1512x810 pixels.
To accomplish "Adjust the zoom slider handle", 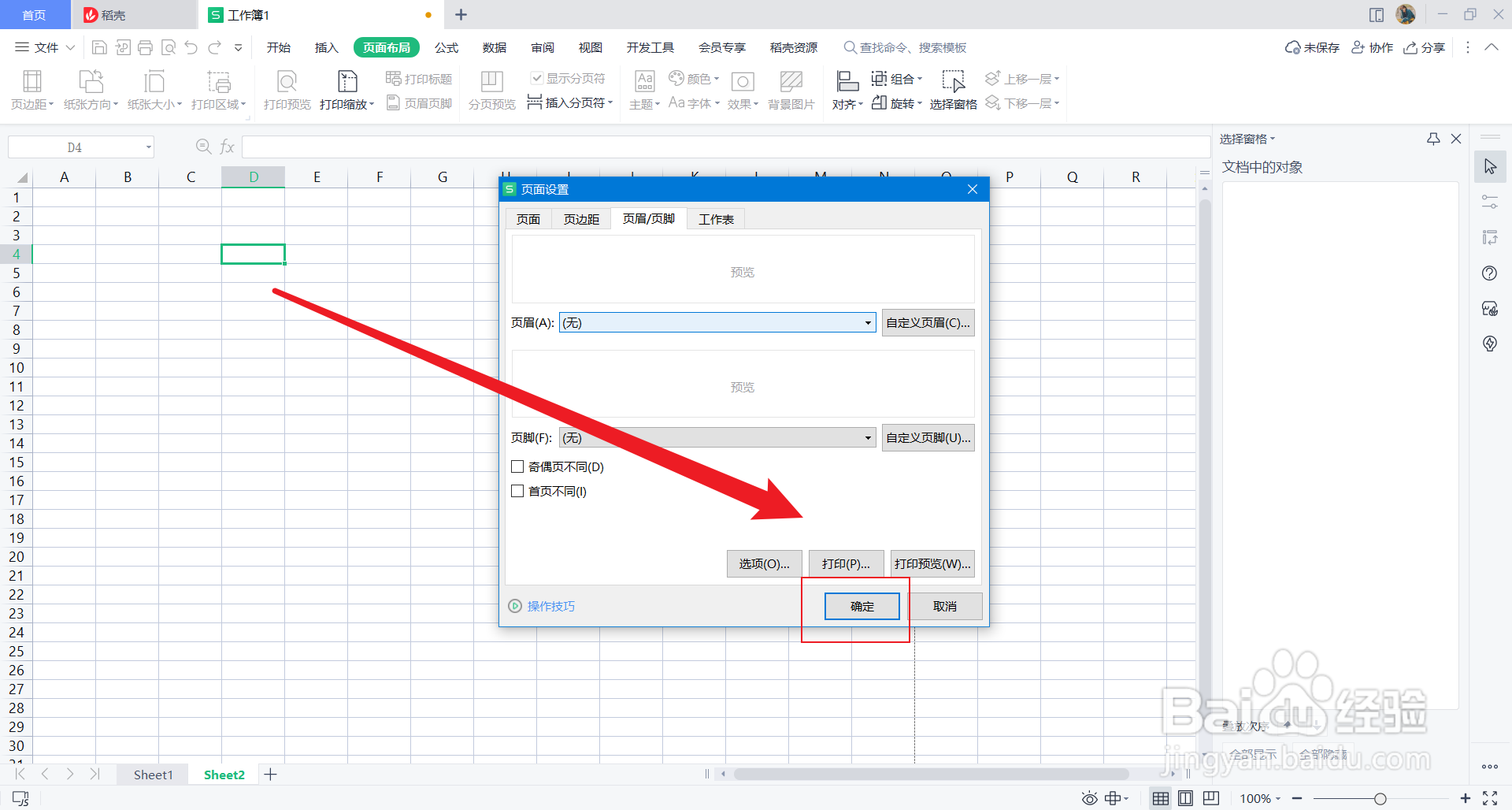I will (1380, 799).
